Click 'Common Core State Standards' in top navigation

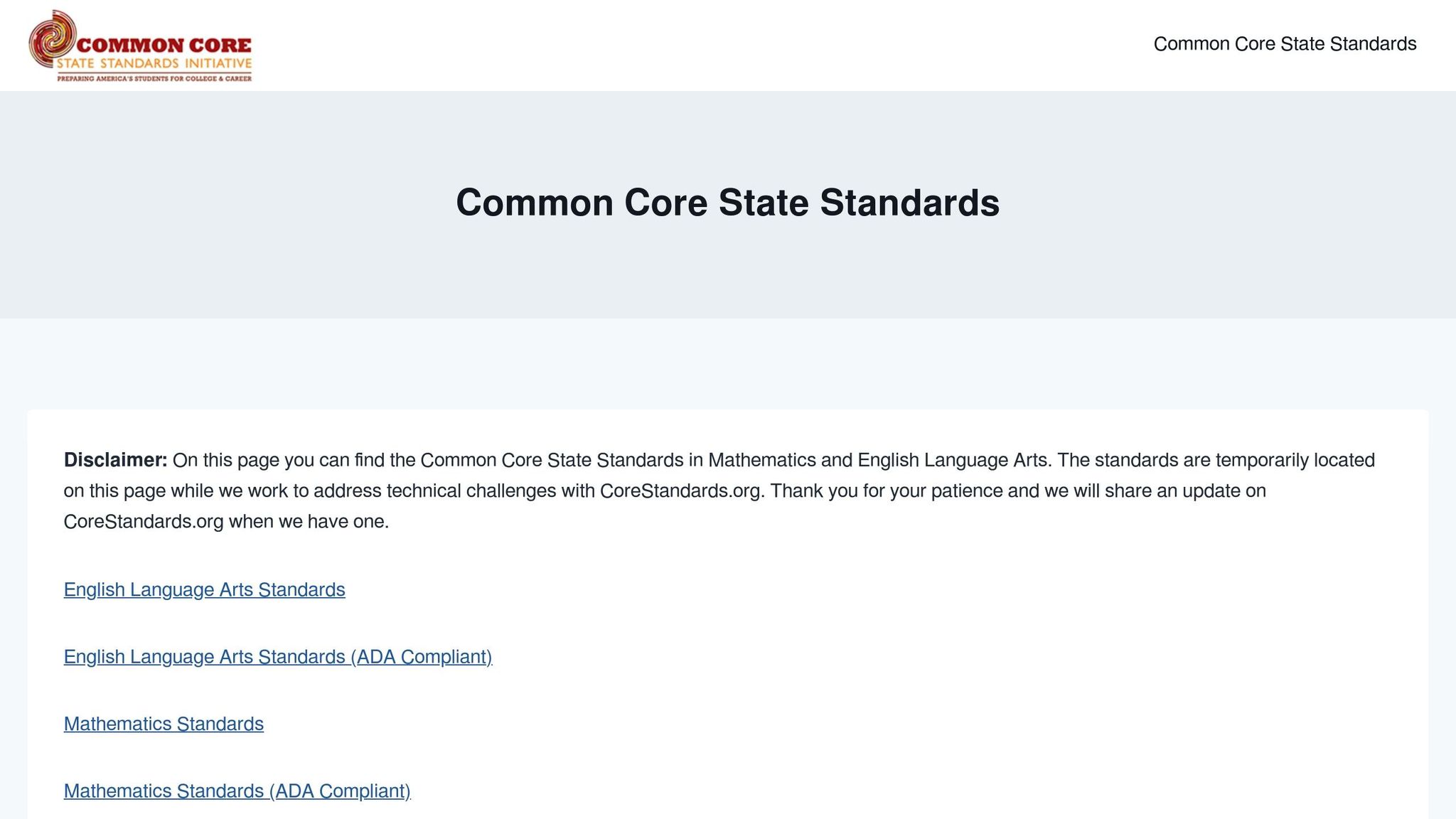(x=1284, y=43)
